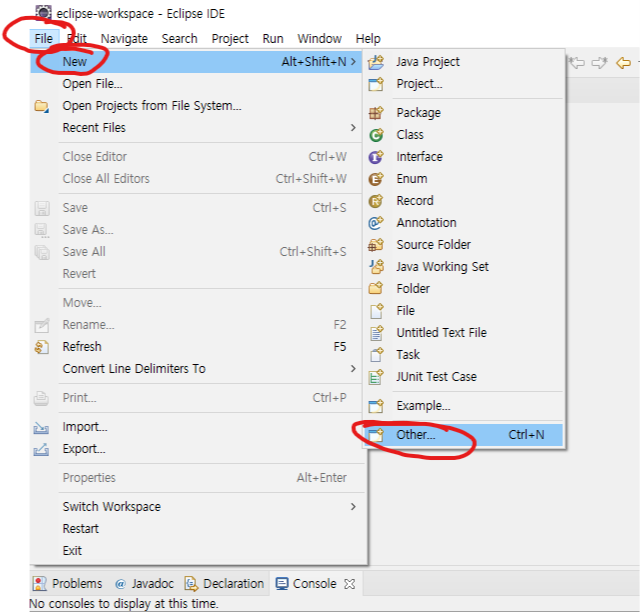Open the Window menu
The width and height of the screenshot is (640, 612).
319,38
